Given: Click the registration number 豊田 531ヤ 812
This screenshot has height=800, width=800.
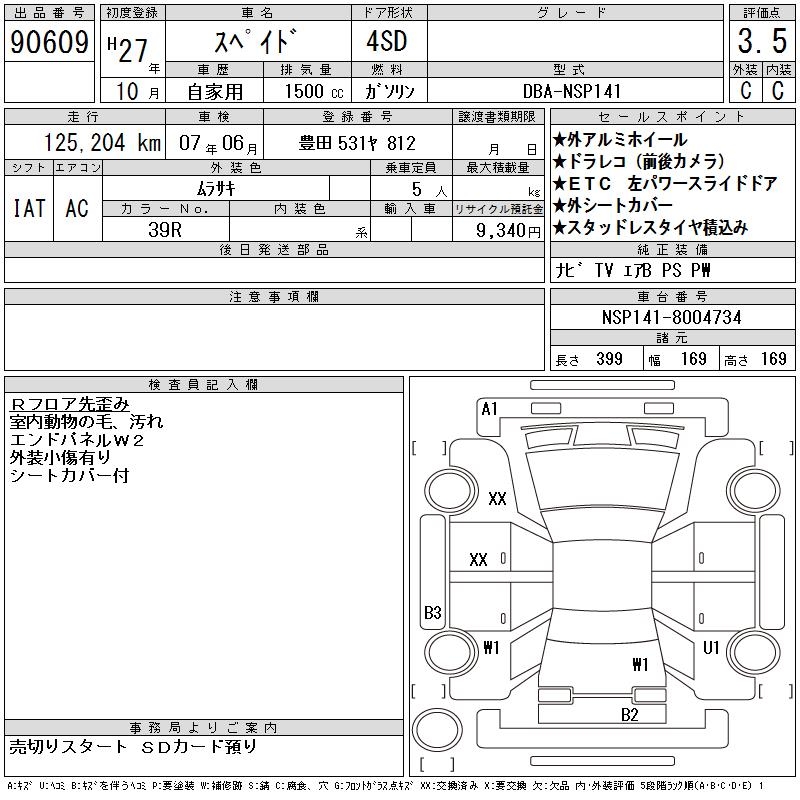Looking at the screenshot, I should tap(357, 143).
